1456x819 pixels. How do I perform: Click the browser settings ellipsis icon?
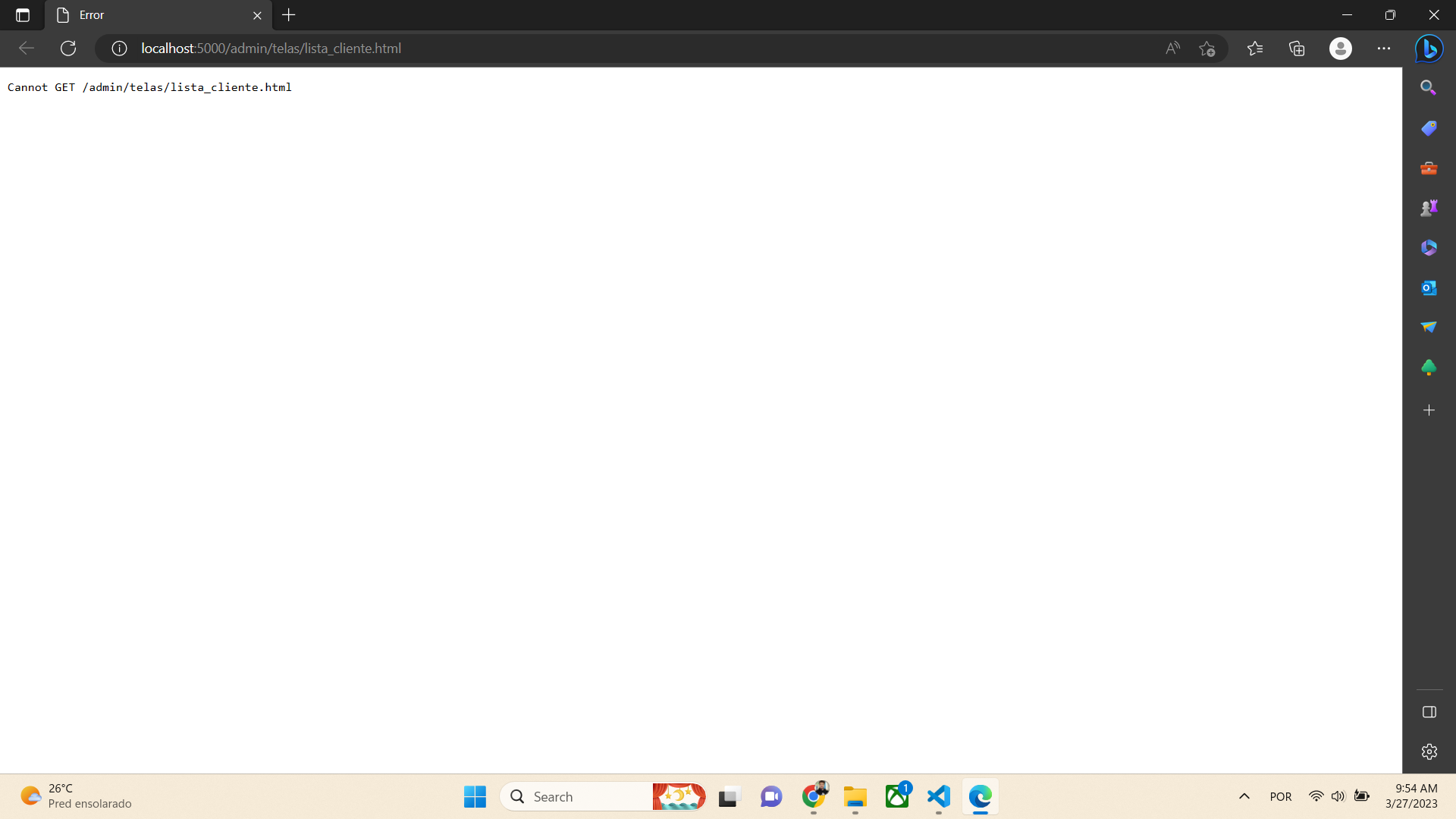click(x=1384, y=48)
